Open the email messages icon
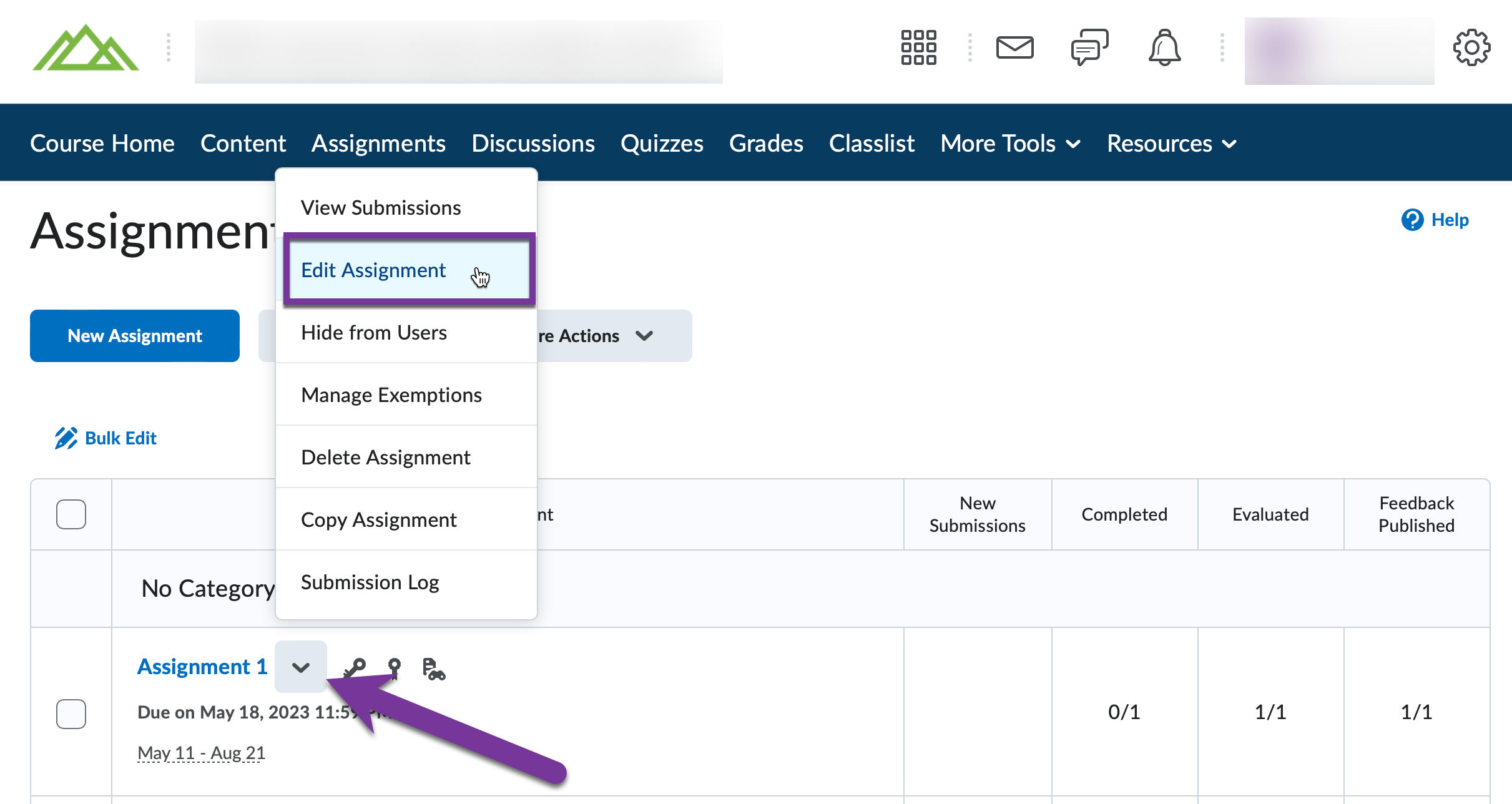Screen dimensions: 1512x804 [x=1015, y=47]
